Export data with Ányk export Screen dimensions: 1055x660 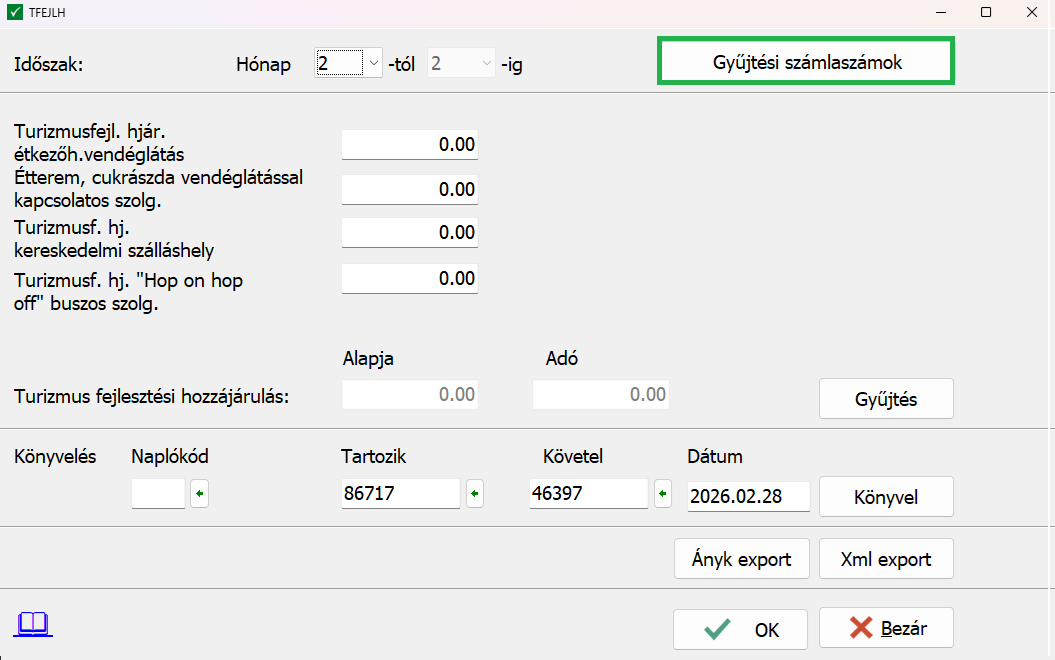point(741,559)
